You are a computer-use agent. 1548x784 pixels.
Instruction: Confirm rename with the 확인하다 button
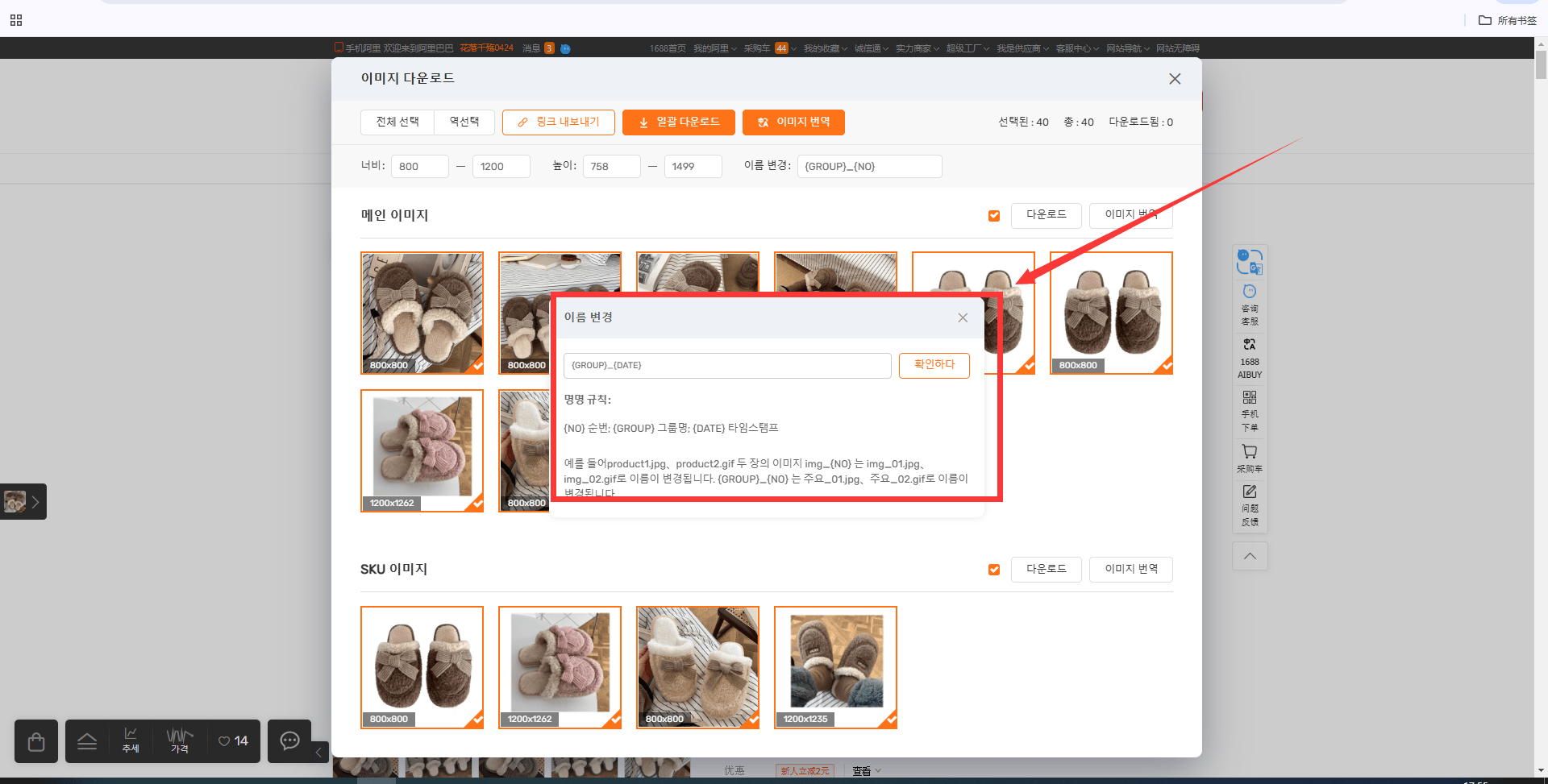934,365
